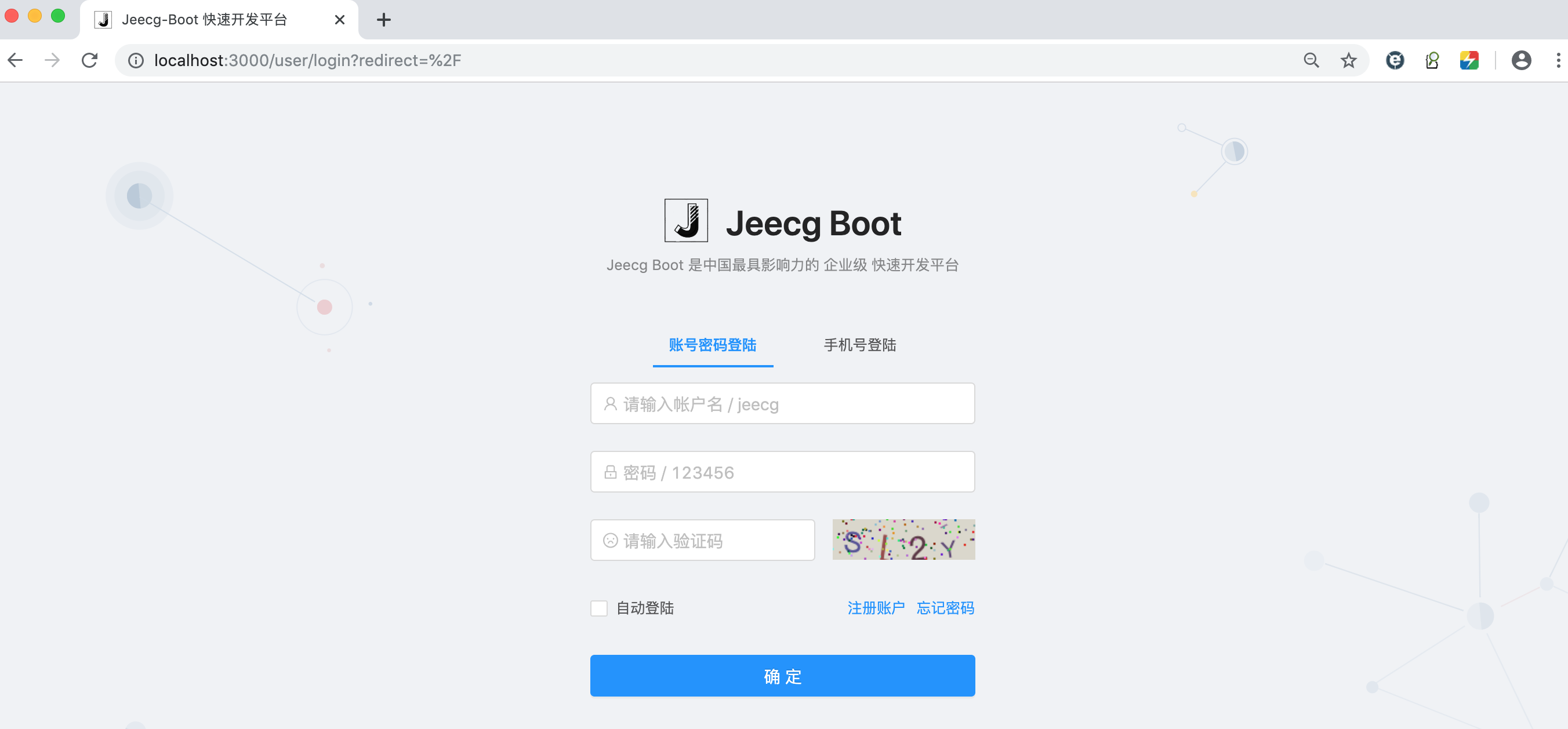Reload the current page

(x=89, y=60)
